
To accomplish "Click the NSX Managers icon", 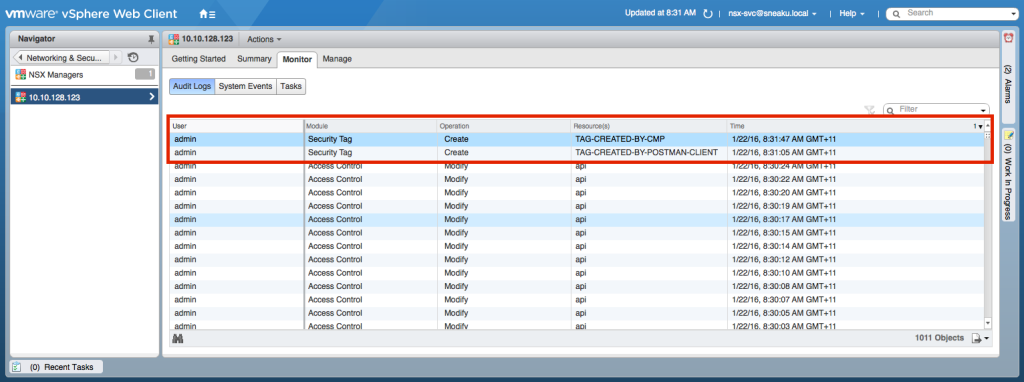I will point(21,74).
